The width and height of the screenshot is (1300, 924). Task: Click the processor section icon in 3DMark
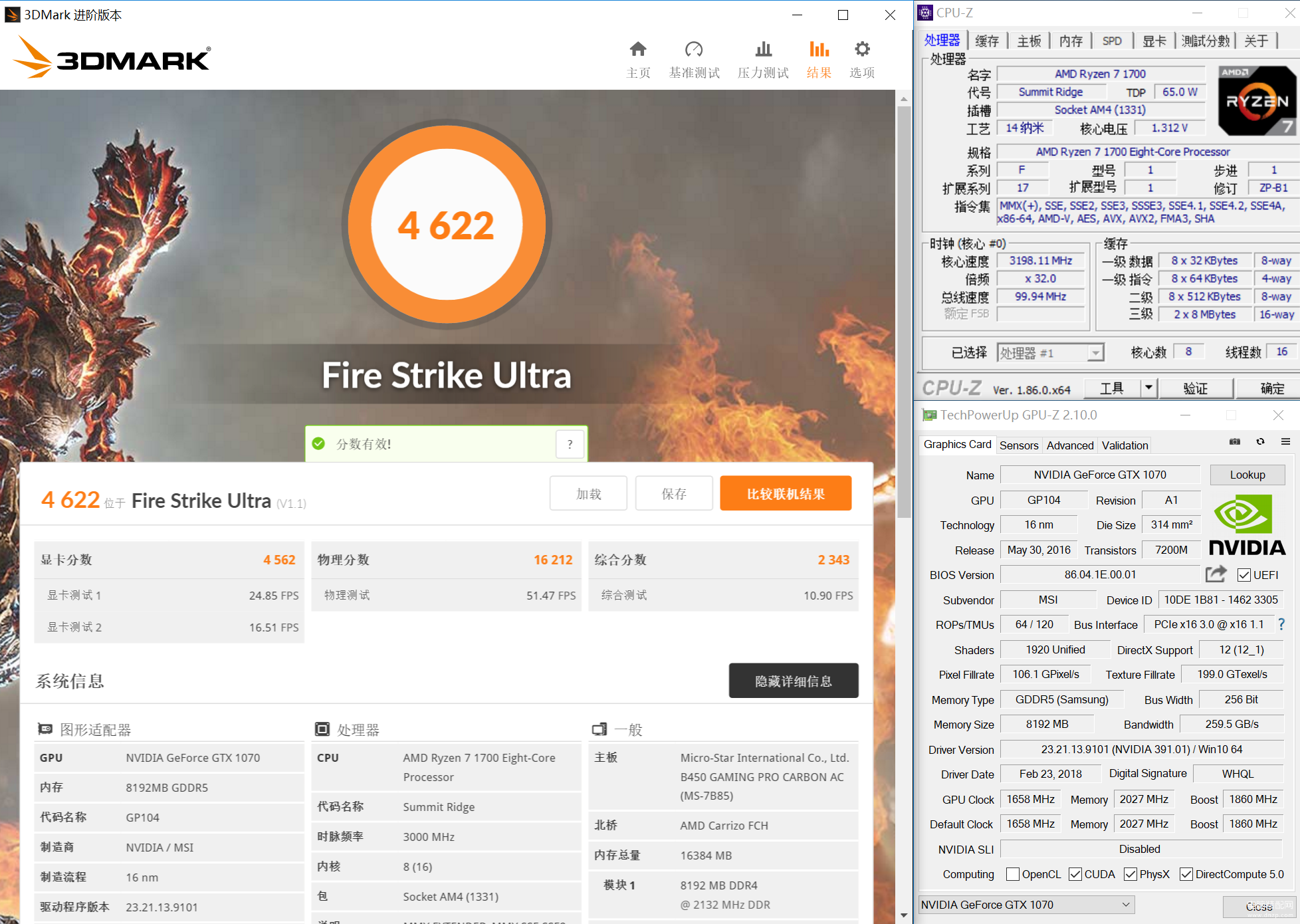click(x=322, y=729)
